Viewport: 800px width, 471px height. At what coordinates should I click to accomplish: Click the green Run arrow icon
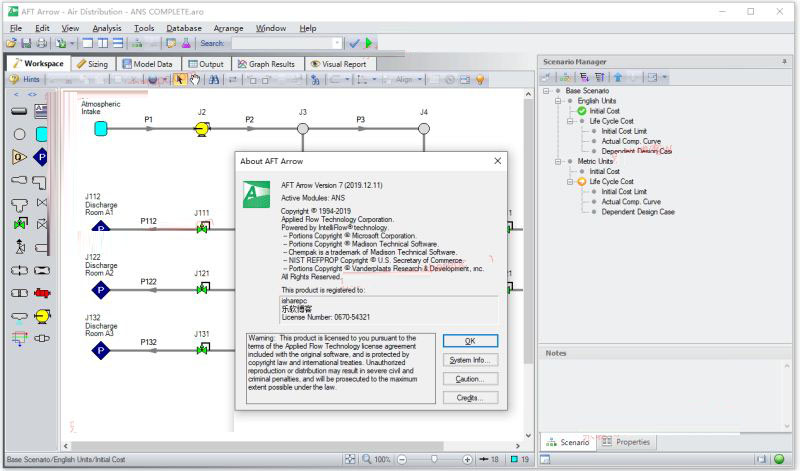[x=369, y=43]
